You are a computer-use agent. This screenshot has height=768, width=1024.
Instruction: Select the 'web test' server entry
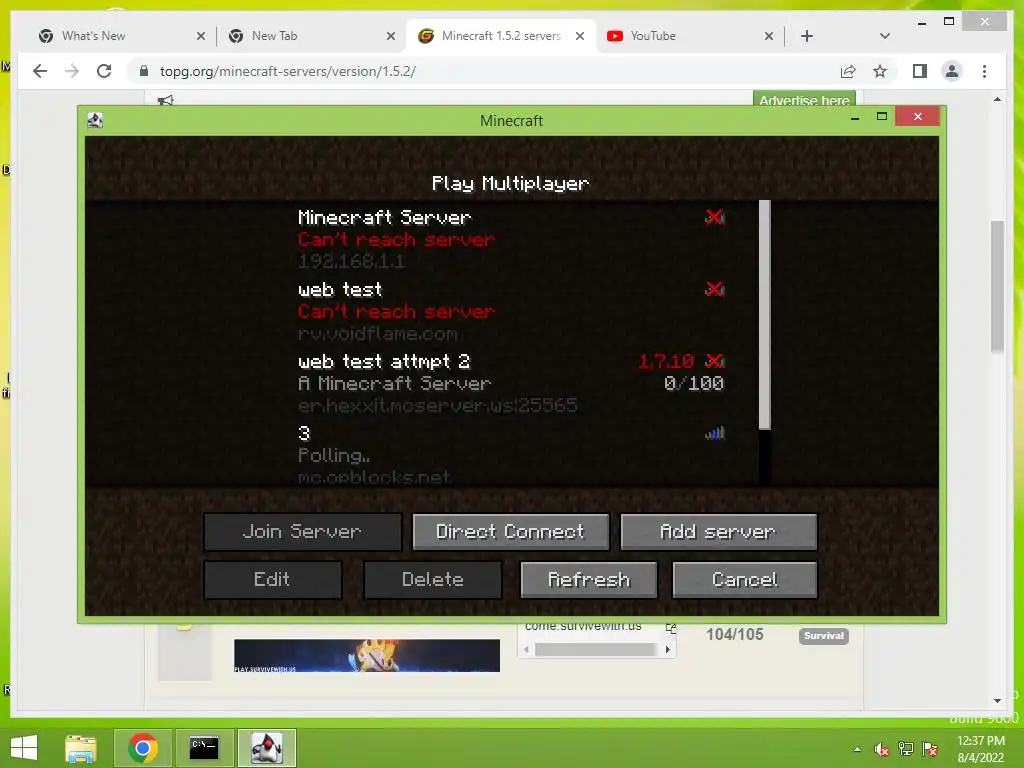coord(511,311)
